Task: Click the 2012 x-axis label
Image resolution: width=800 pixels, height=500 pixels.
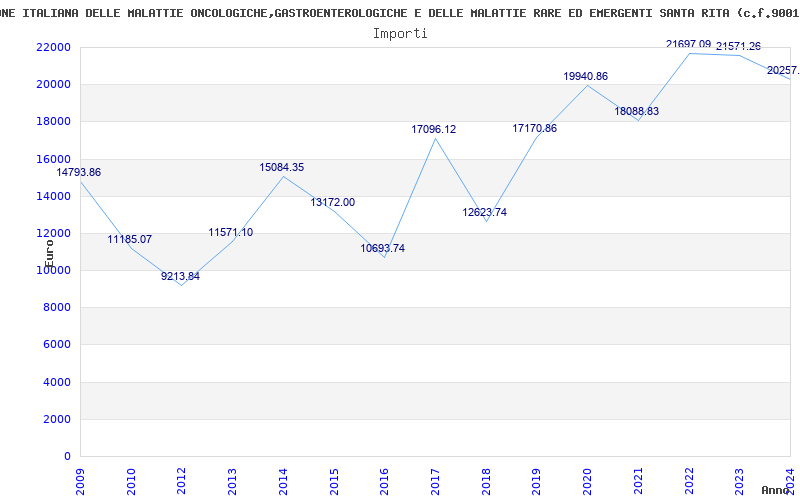Action: [181, 482]
